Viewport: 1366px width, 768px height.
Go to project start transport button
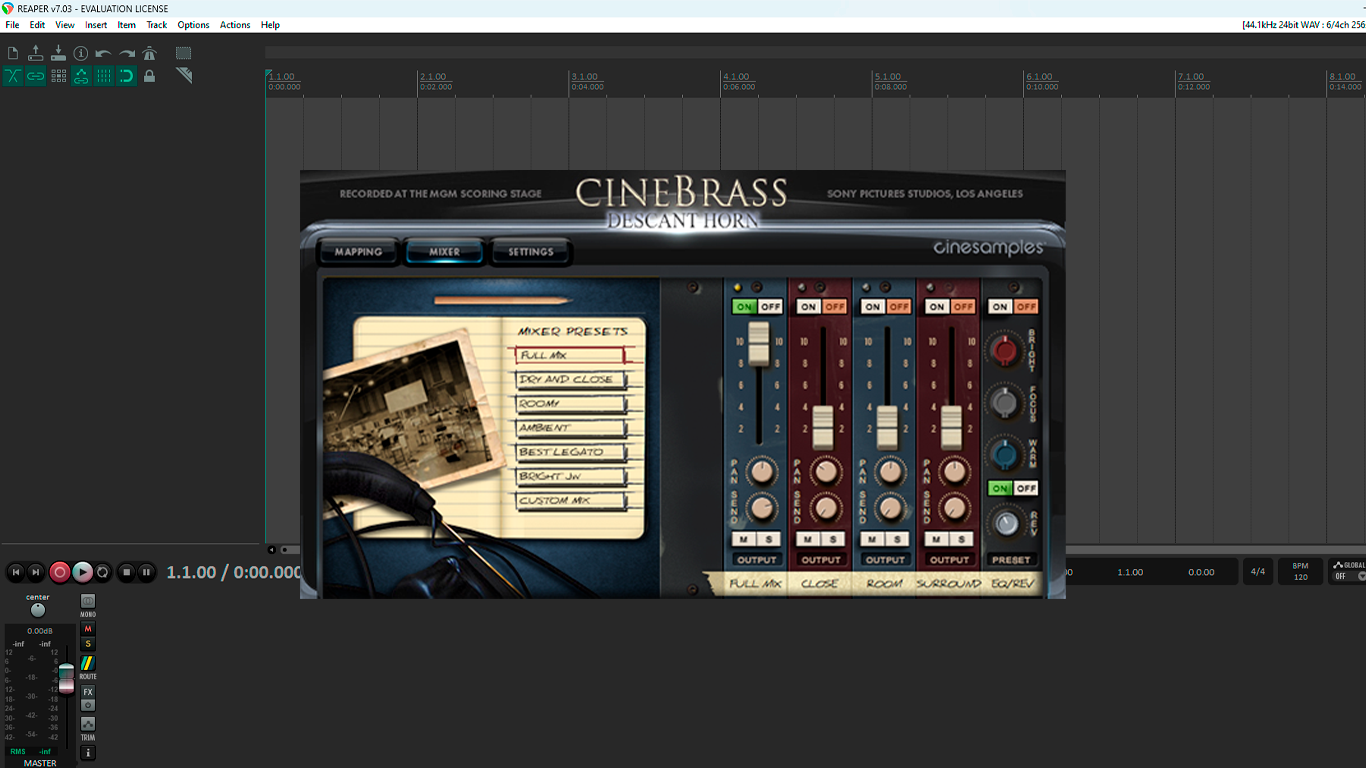click(x=15, y=572)
